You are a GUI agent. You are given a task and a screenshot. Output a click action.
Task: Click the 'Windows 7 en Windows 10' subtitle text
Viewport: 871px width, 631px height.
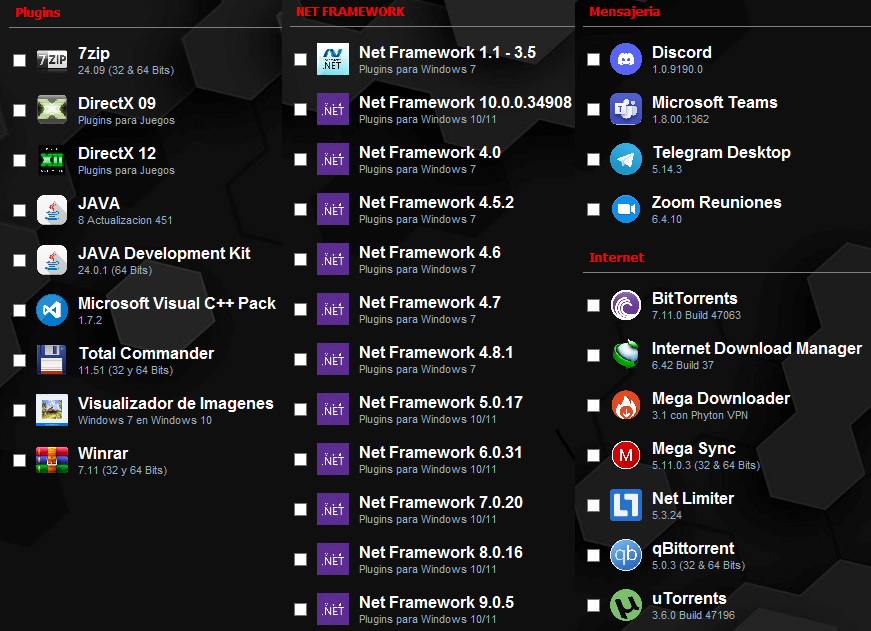[x=144, y=420]
